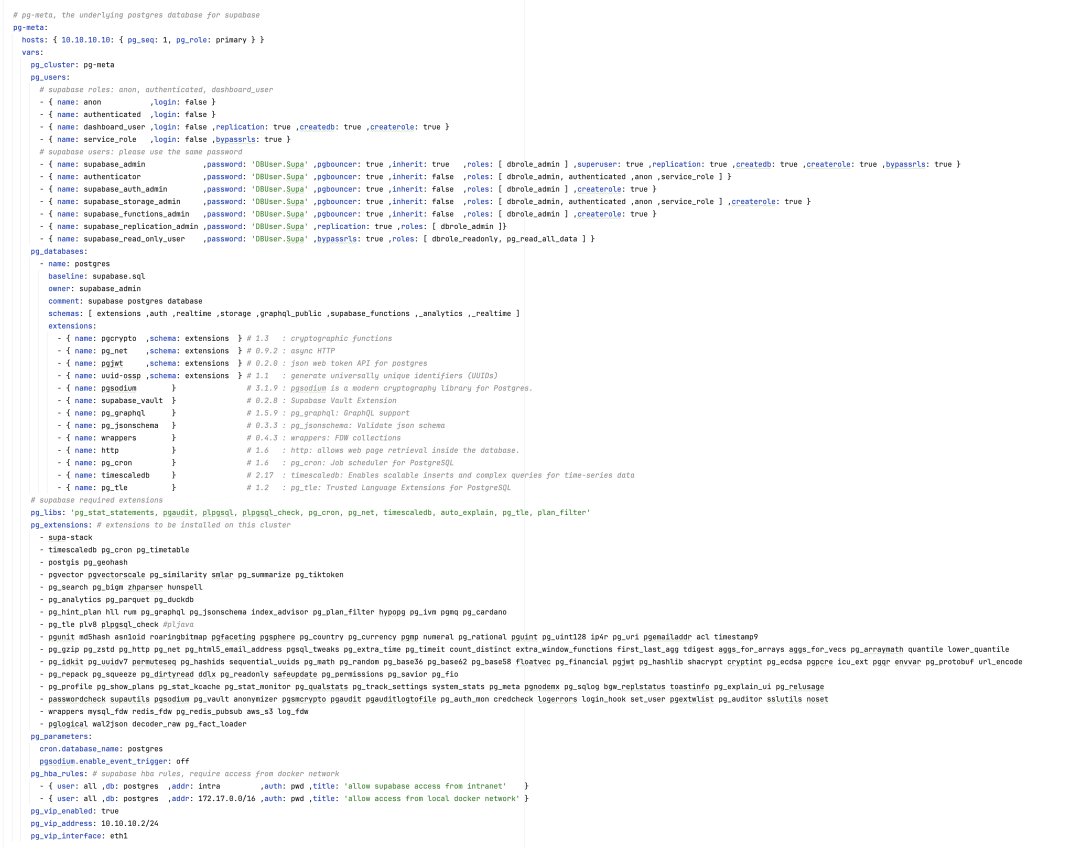Click the extension name "uuid-ossp"
This screenshot has width=1080, height=848.
coord(121,376)
